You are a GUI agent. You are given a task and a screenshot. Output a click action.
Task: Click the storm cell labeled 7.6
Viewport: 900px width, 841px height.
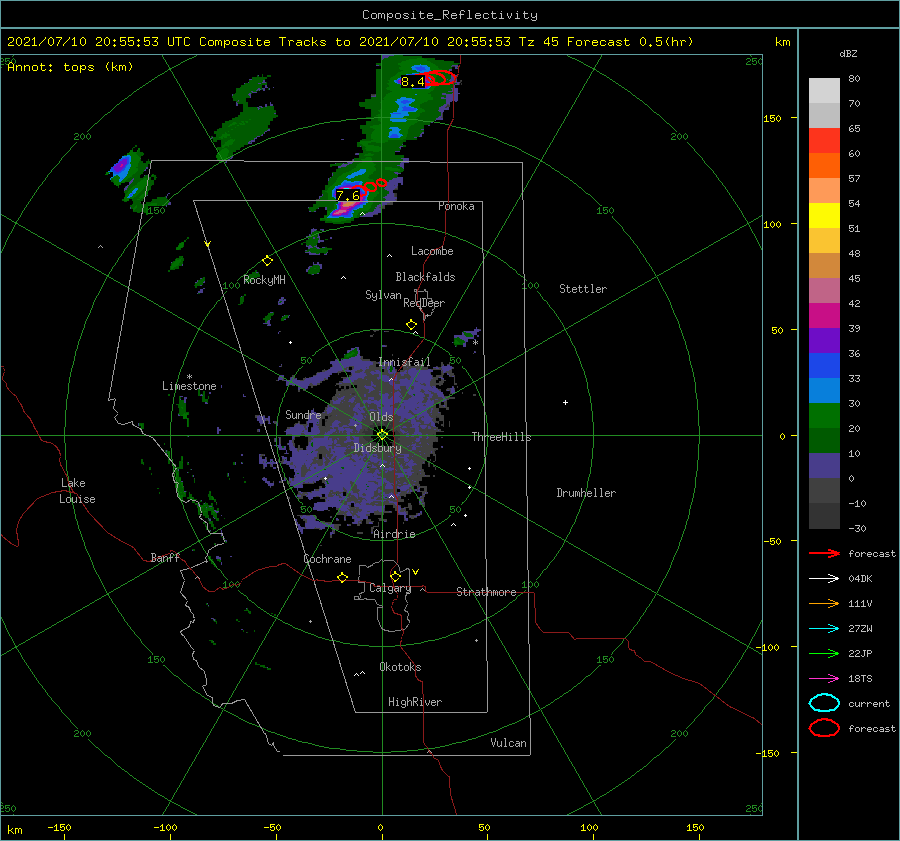pos(348,195)
